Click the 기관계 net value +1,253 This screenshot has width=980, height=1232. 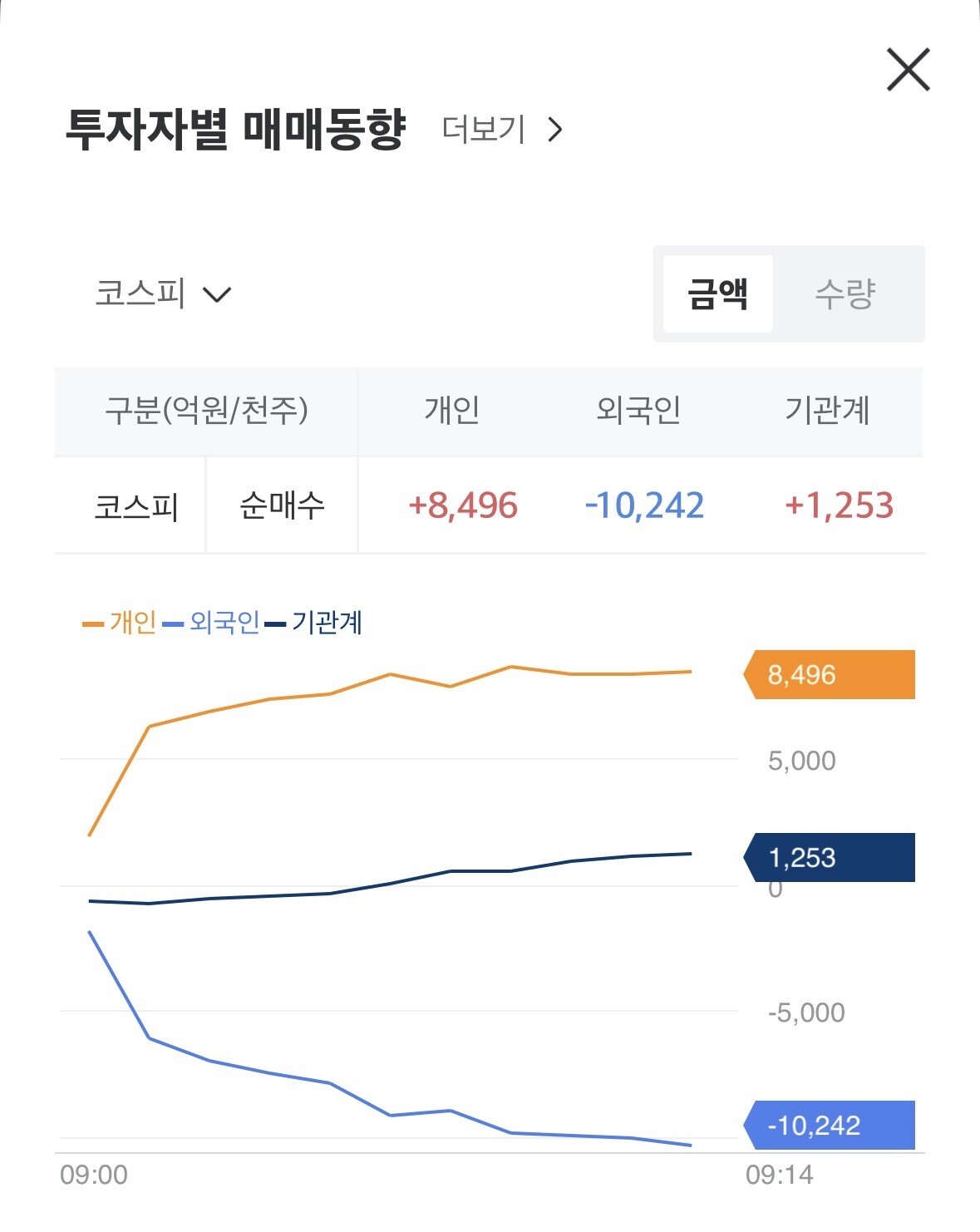(x=840, y=505)
